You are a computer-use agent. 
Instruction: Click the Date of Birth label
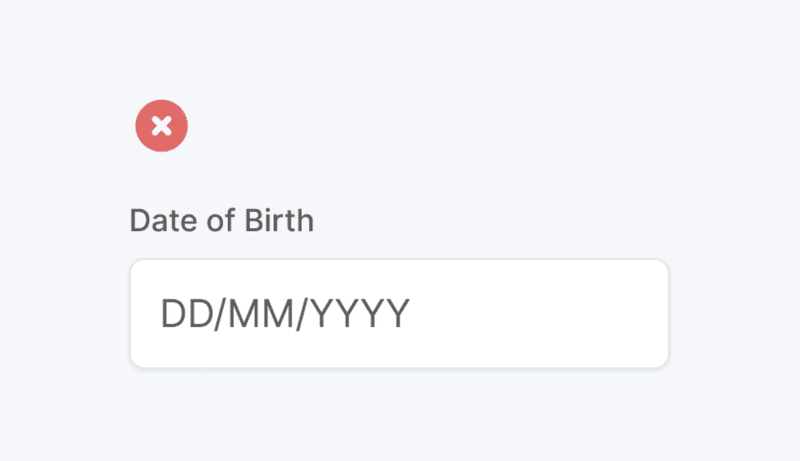click(222, 220)
